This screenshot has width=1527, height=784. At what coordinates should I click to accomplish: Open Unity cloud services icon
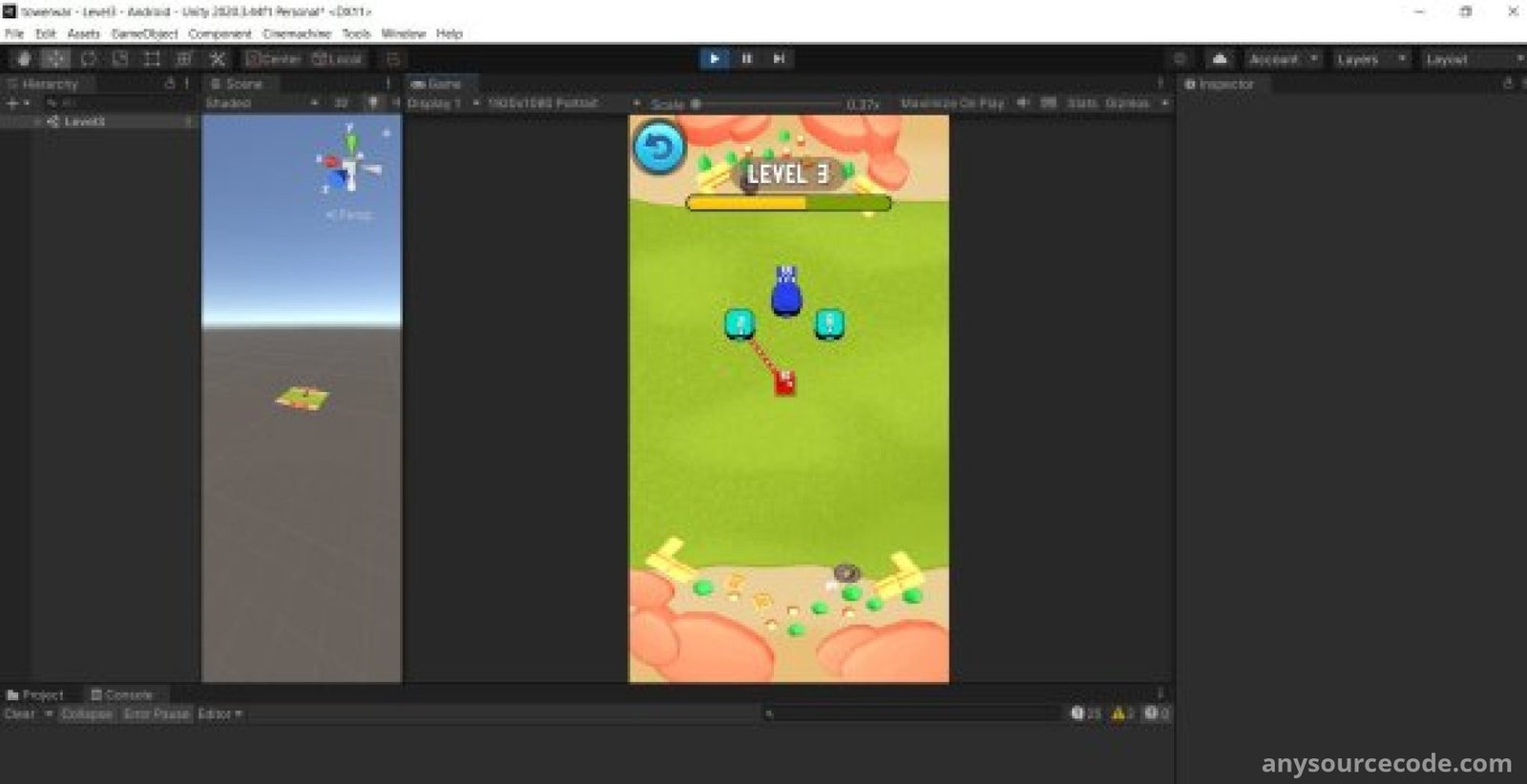(x=1219, y=59)
